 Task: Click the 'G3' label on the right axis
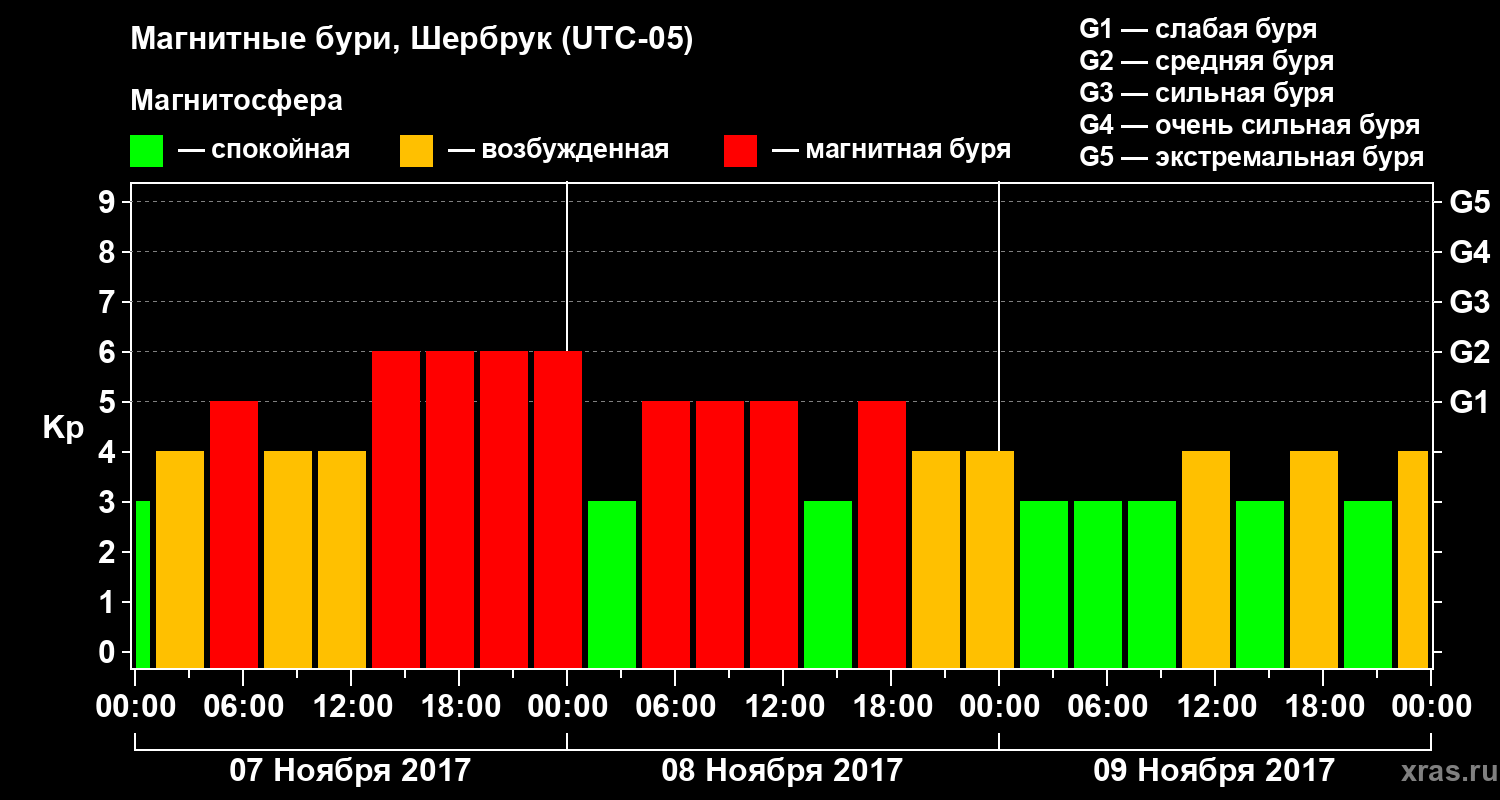point(1469,302)
